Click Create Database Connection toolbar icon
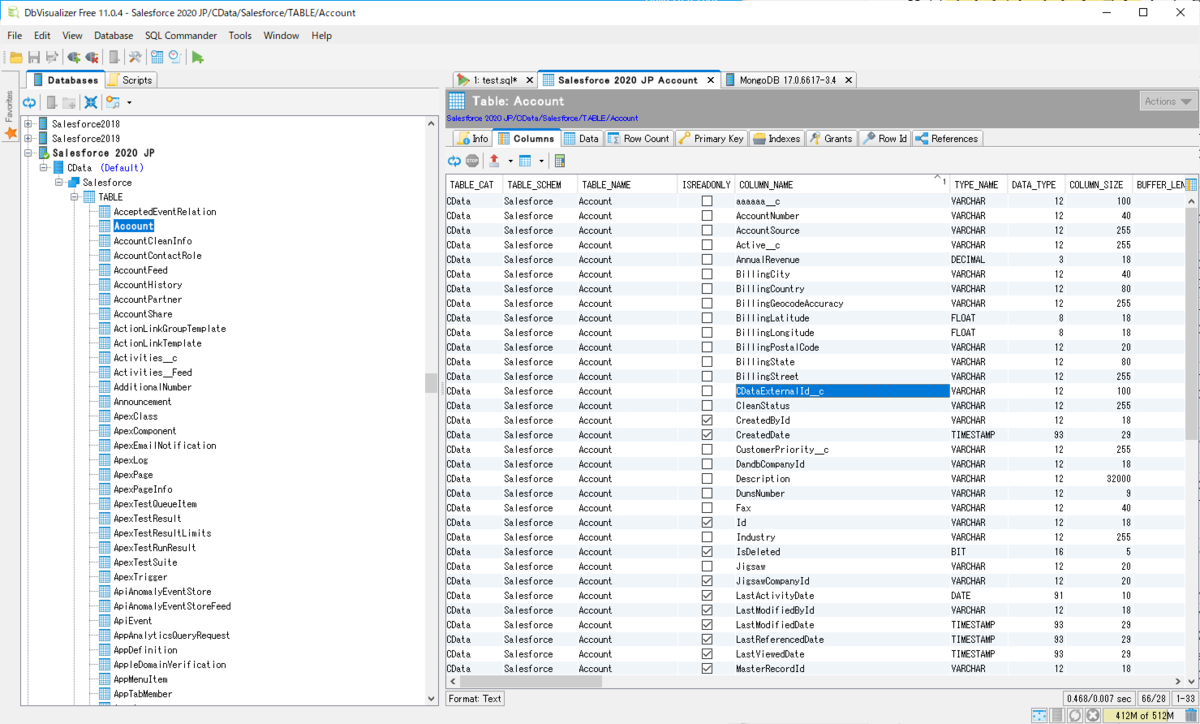Viewport: 1200px width, 724px height. click(114, 58)
